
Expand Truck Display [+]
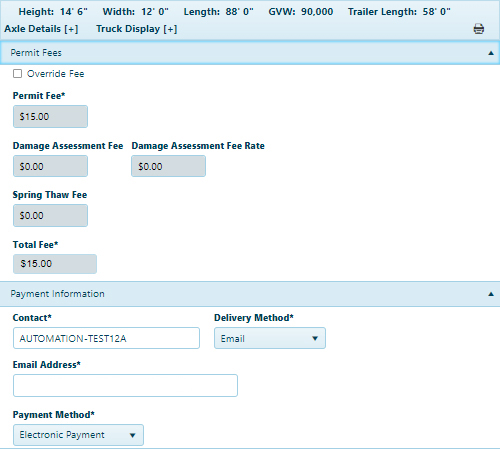[137, 29]
